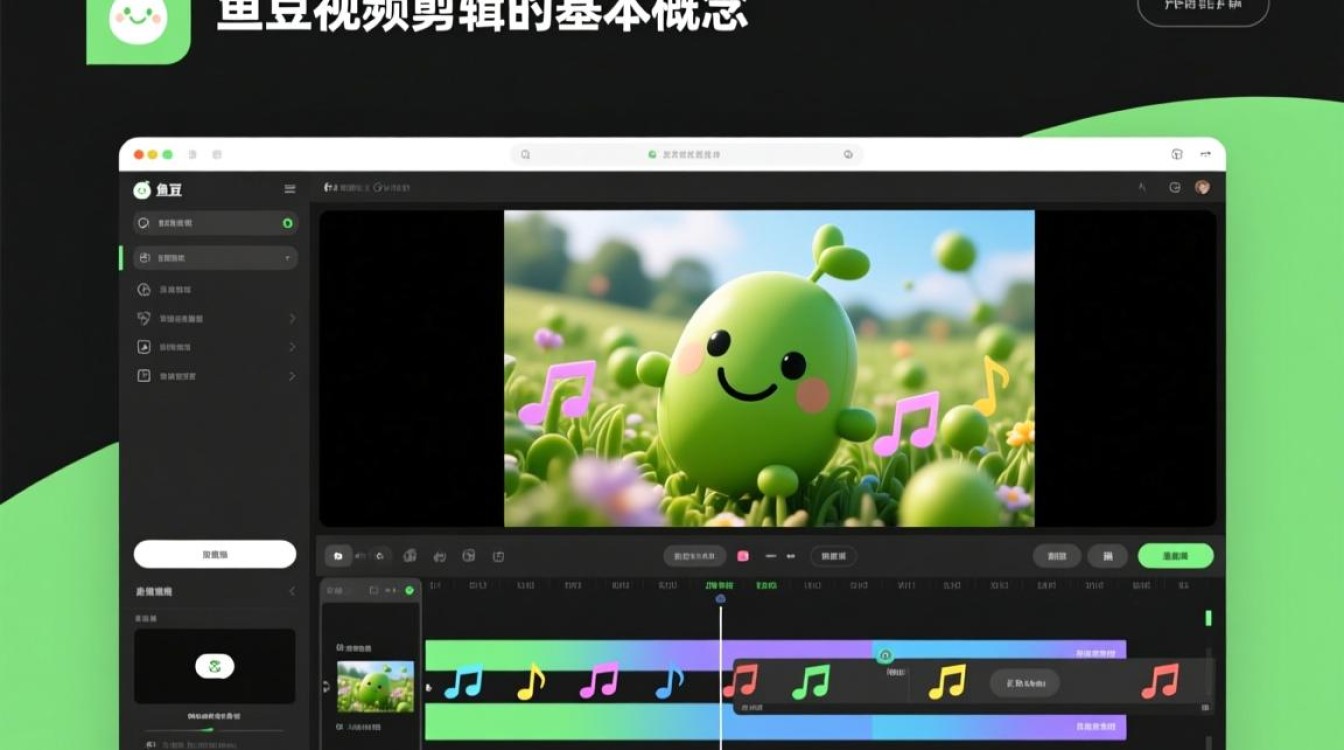This screenshot has height=750, width=1344.
Task: Click the timeline playhead handle on the ruler
Action: click(720, 598)
